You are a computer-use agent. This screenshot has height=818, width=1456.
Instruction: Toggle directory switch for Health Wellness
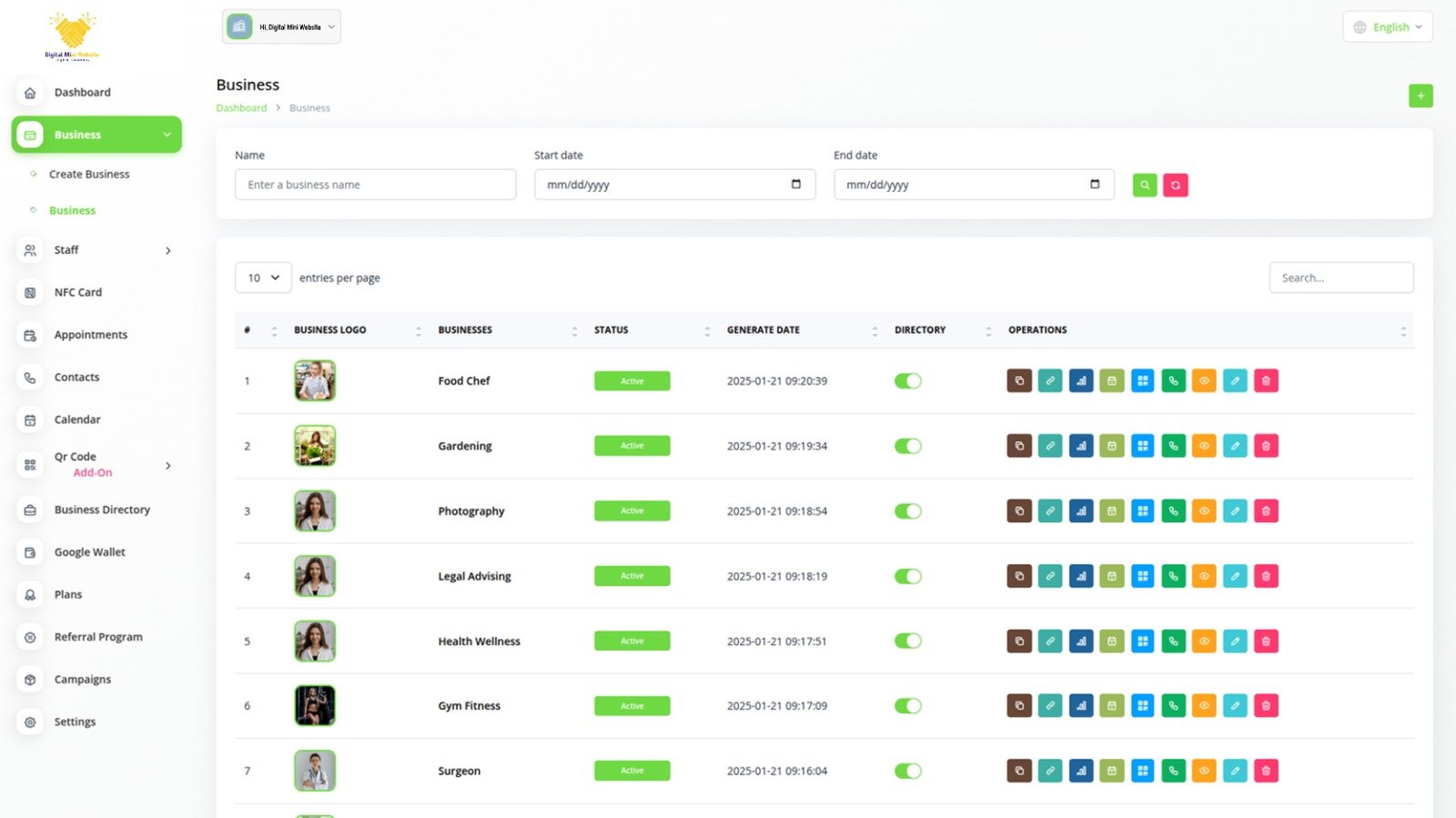[908, 641]
